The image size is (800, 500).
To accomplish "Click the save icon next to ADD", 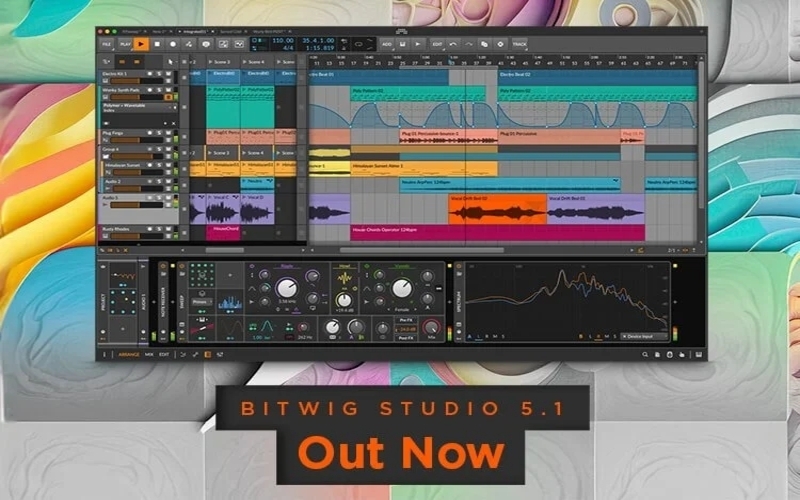I will click(403, 44).
